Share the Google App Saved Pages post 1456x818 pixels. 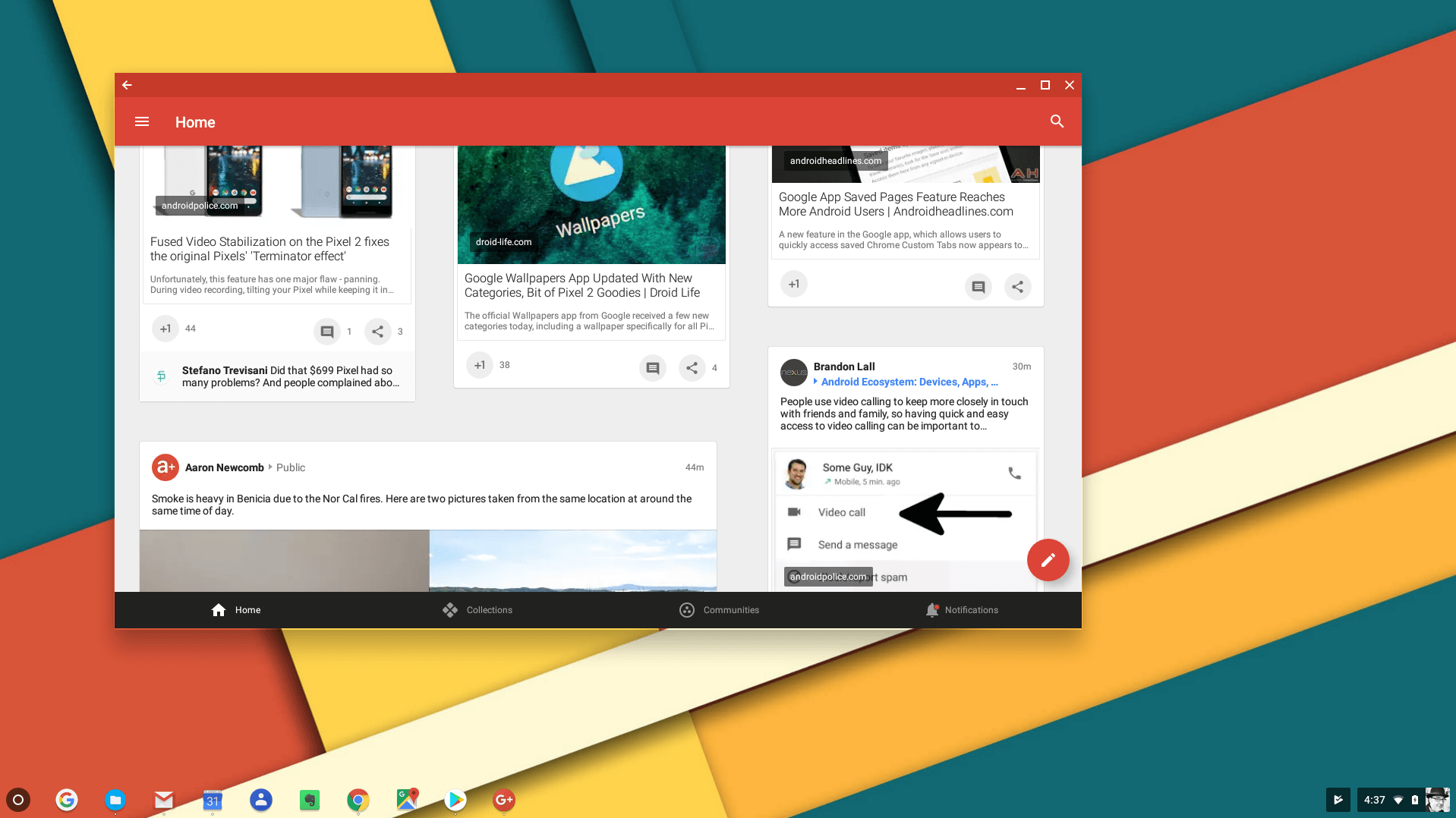(1018, 287)
